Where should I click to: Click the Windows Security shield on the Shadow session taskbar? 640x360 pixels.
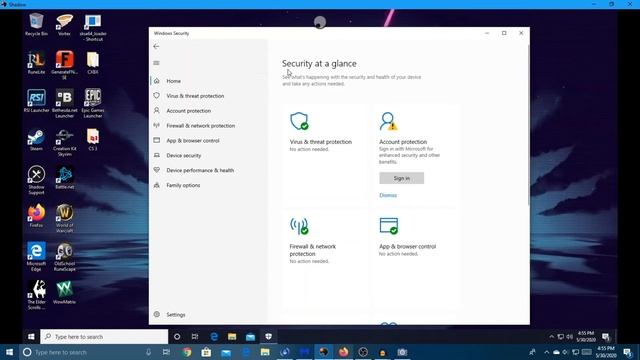[x=268, y=336]
